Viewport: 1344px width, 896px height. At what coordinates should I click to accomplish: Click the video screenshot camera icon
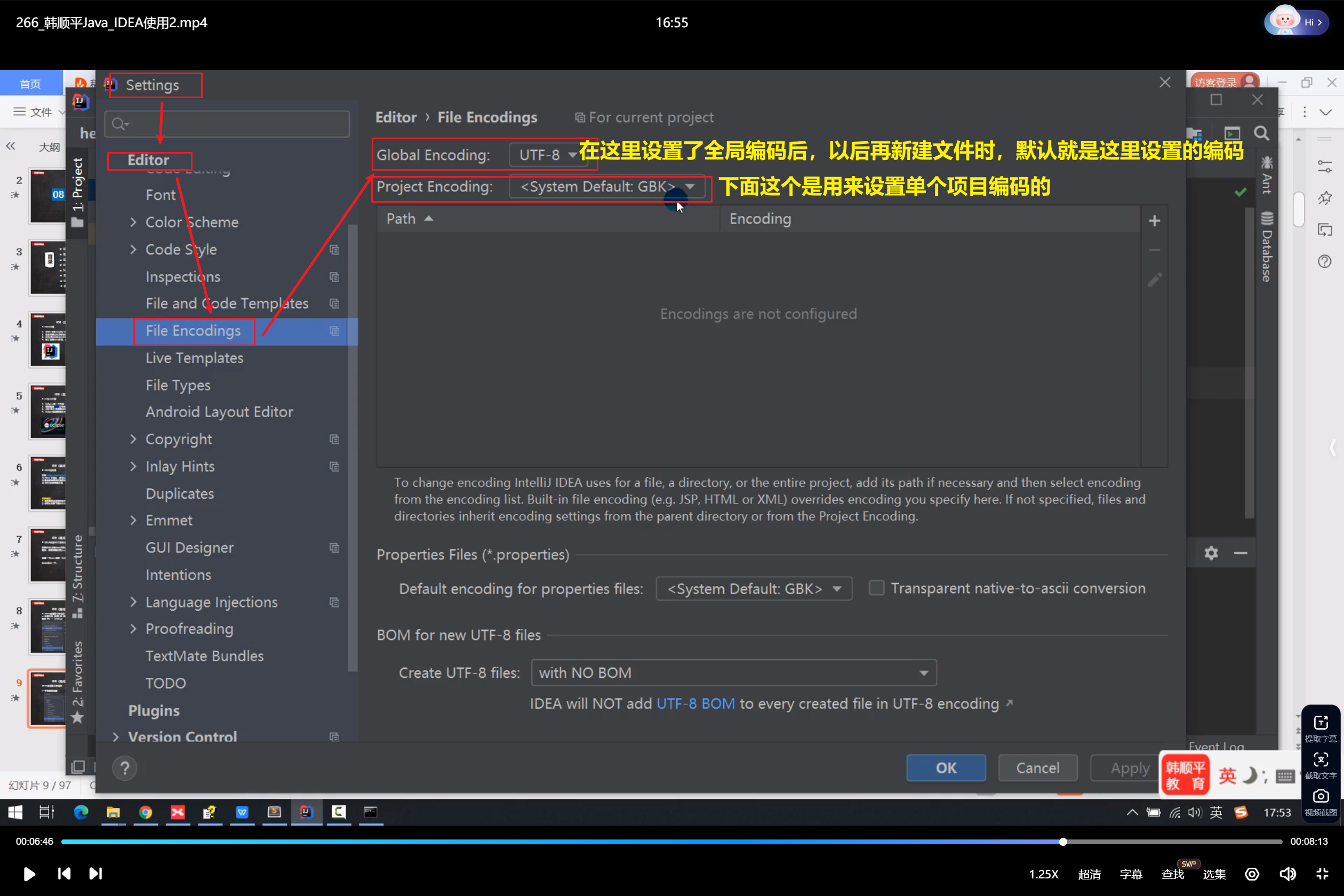1320,796
